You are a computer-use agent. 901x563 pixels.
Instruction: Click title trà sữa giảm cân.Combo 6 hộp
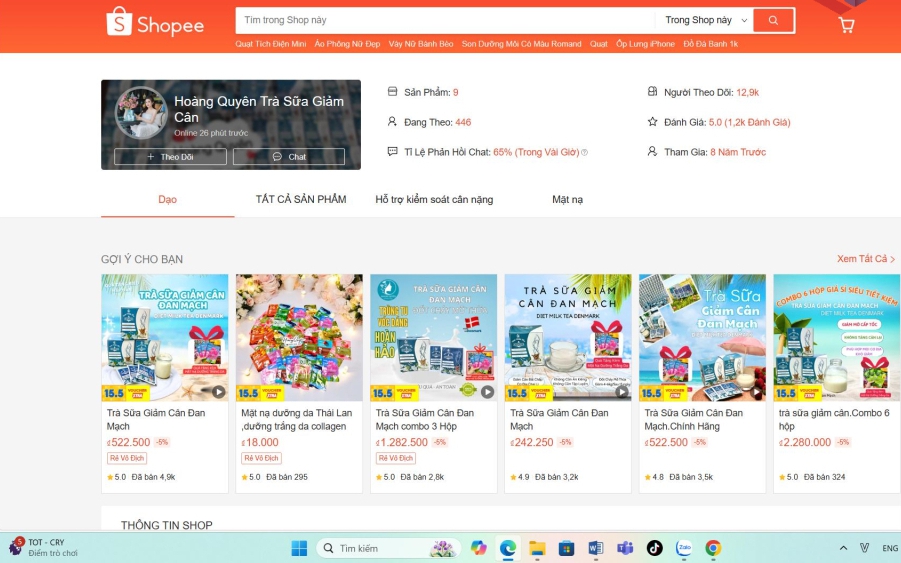pyautogui.click(x=834, y=419)
